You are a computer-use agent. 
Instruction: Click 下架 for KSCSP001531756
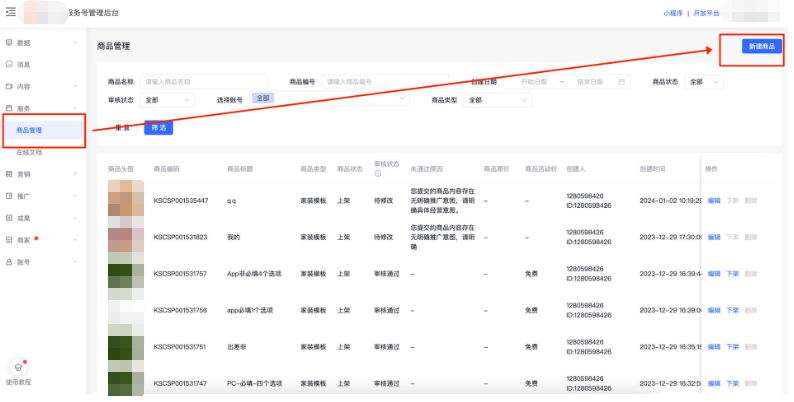733,310
